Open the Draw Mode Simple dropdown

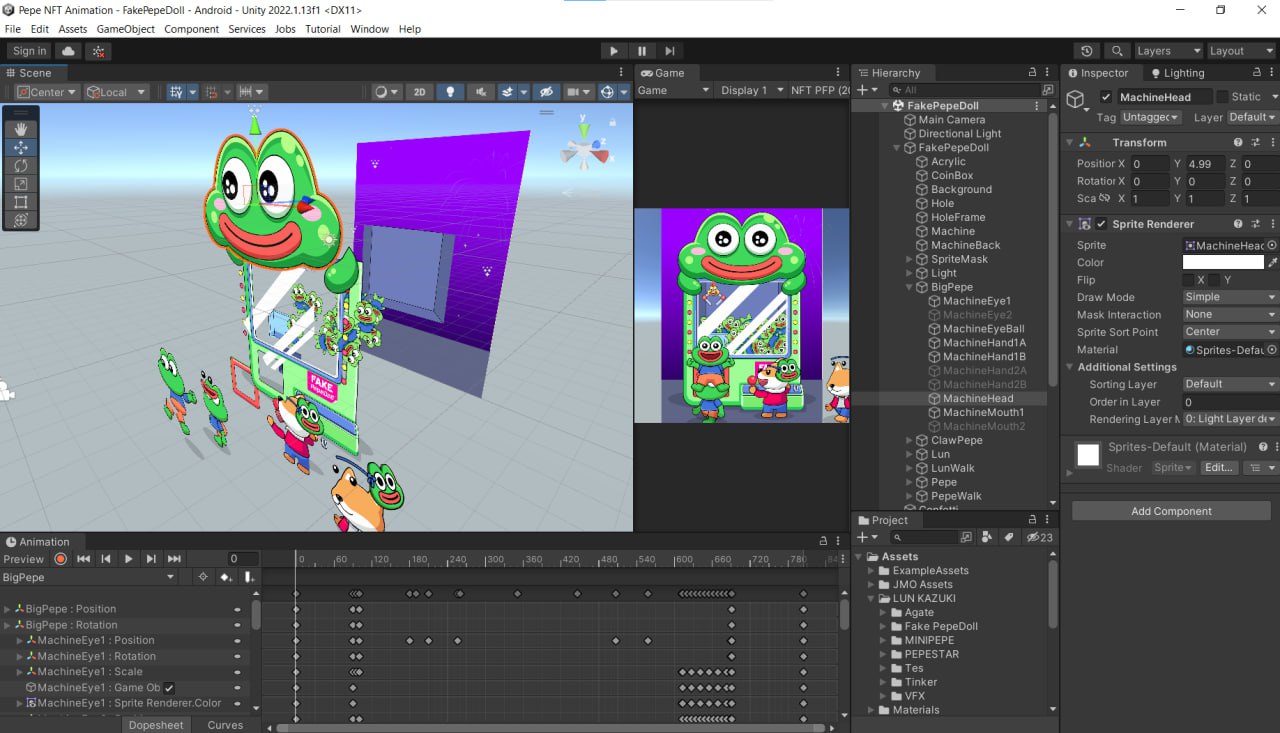(1230, 297)
